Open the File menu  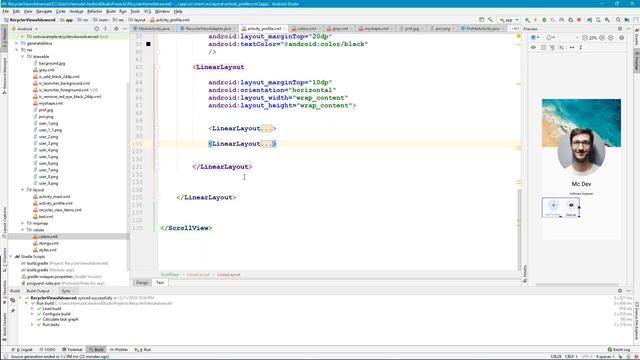click(6, 11)
